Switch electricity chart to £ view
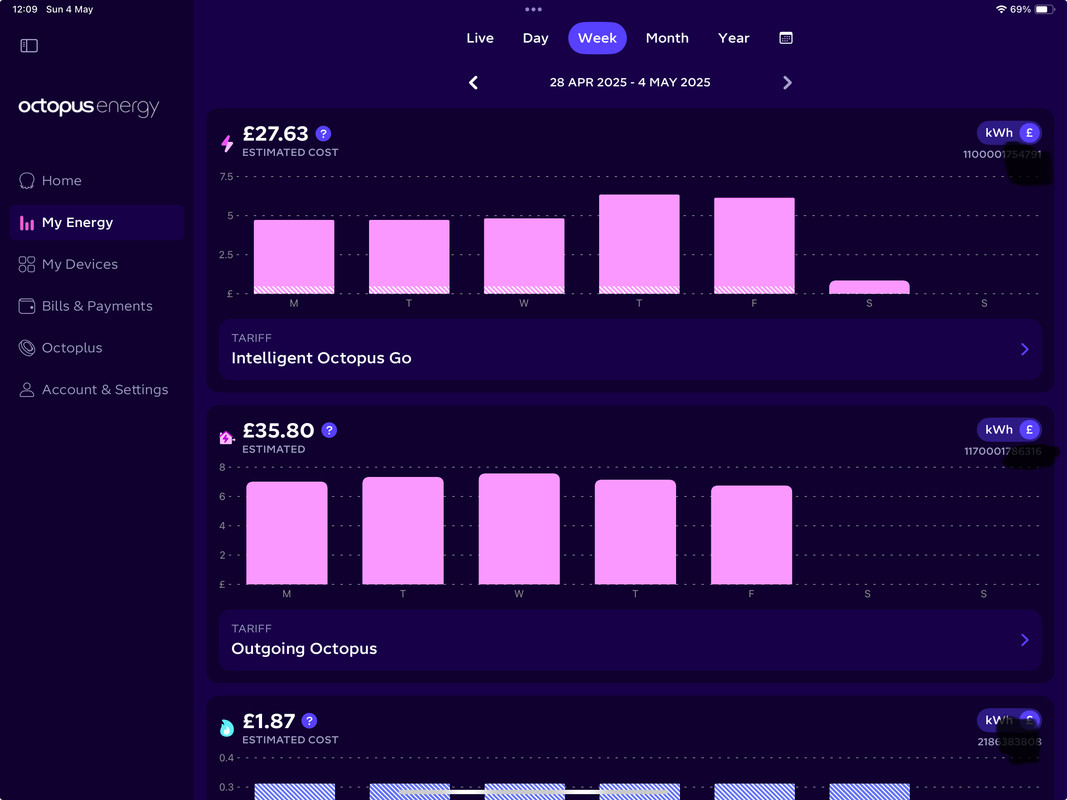 (x=1029, y=133)
